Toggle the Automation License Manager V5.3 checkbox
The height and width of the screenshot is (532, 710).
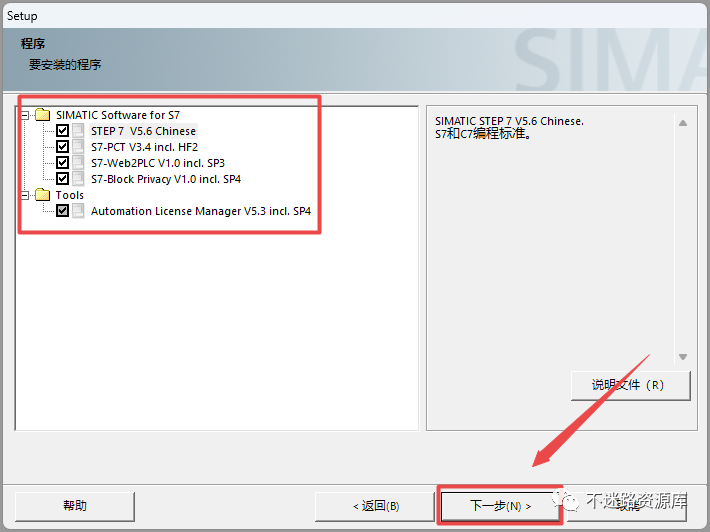pyautogui.click(x=62, y=211)
